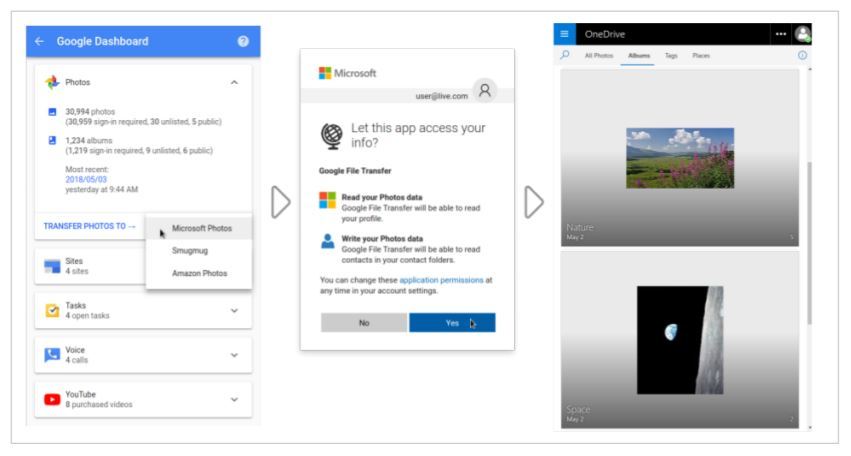This screenshot has width=851, height=456.
Task: Click the '4 calls' text under Voice
Action: click(77, 360)
